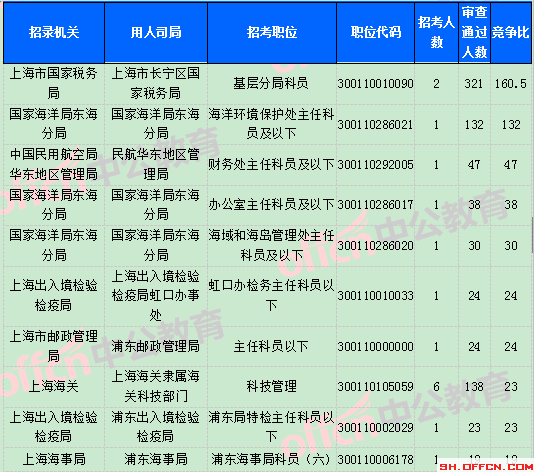The width and height of the screenshot is (535, 476).
Task: Select position code 300110010090
Action: point(375,84)
